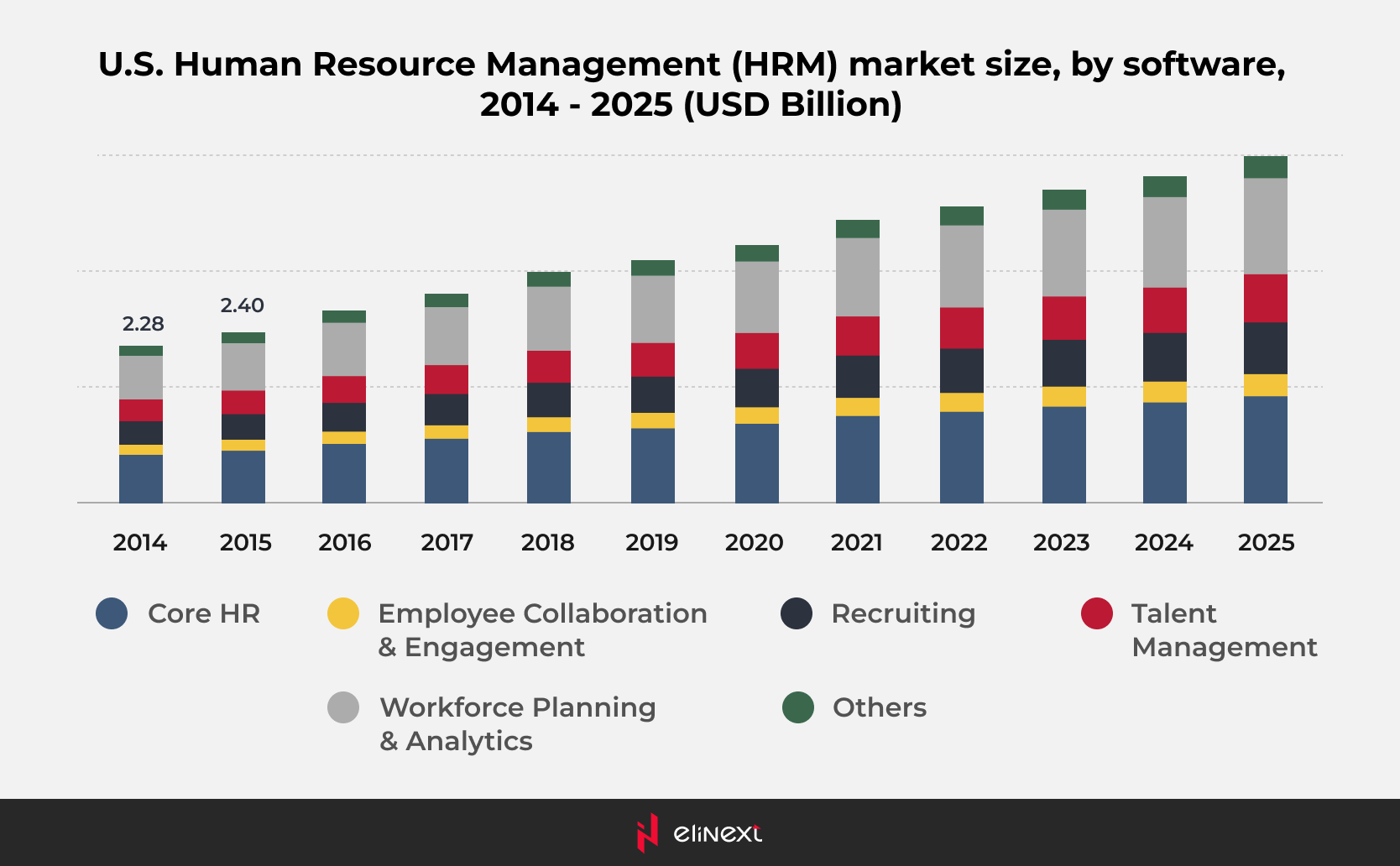This screenshot has height=866, width=1400.
Task: Click the red Talent Management segment in 2022 bar
Action: coord(961,328)
